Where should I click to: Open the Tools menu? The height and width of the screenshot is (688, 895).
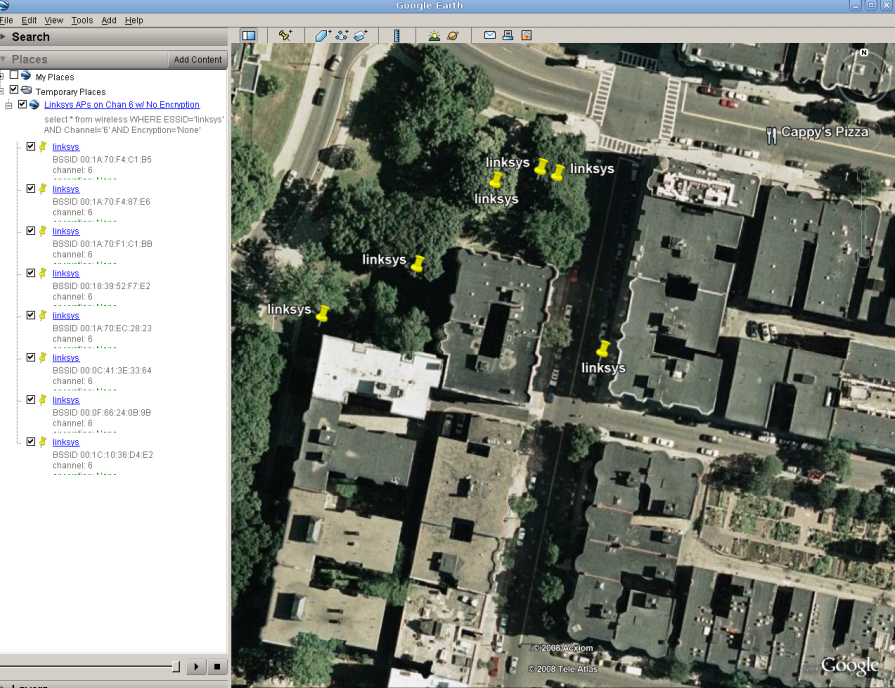click(x=82, y=20)
